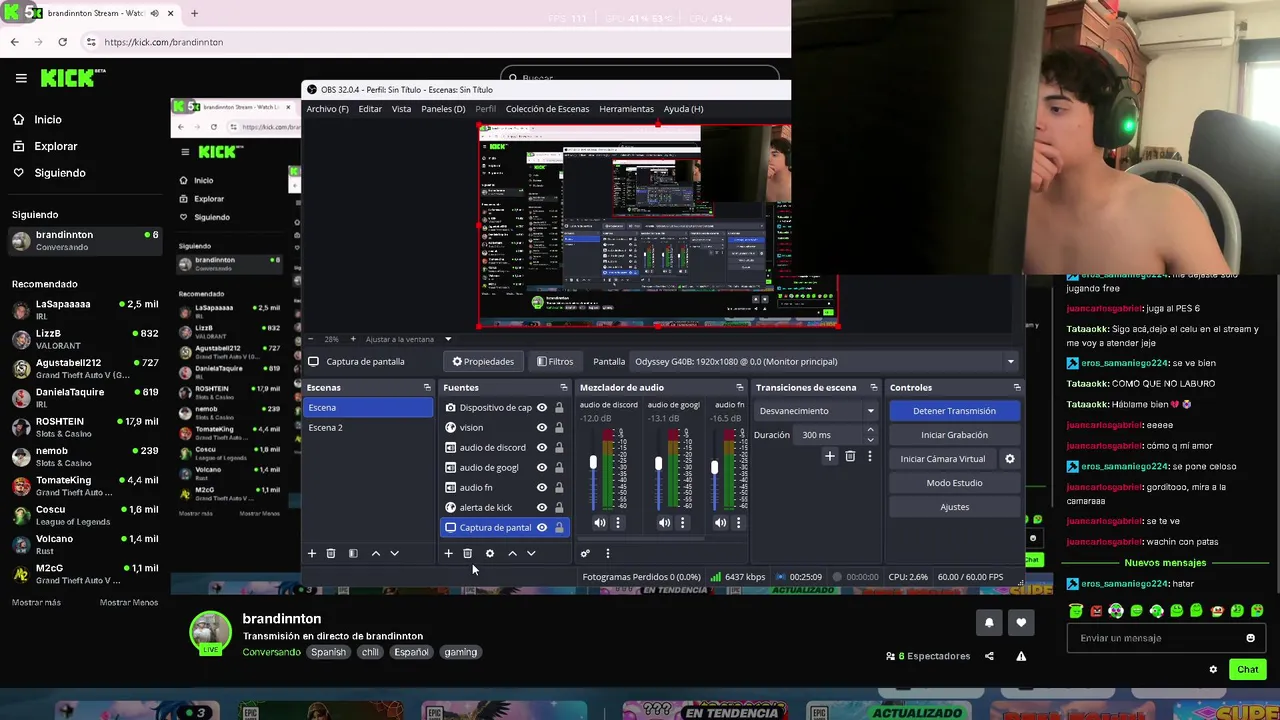This screenshot has width=1280, height=720.
Task: Add a new scene with Escenas plus icon
Action: click(x=311, y=553)
